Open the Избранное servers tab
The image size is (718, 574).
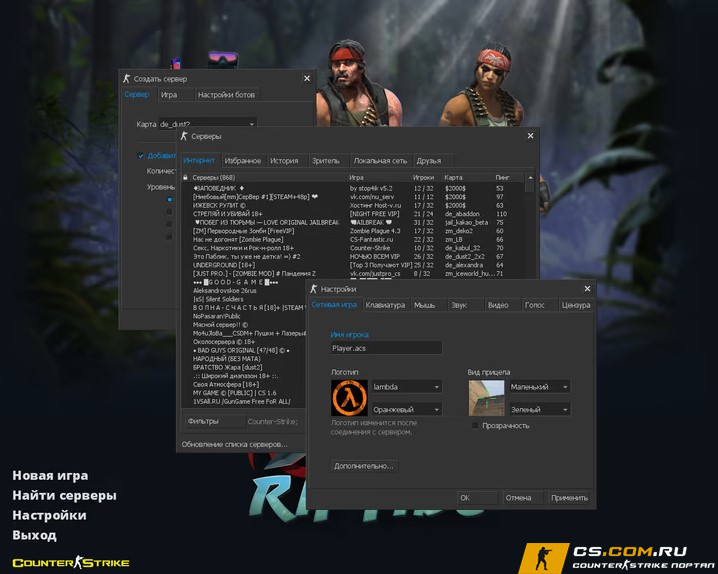pos(242,161)
